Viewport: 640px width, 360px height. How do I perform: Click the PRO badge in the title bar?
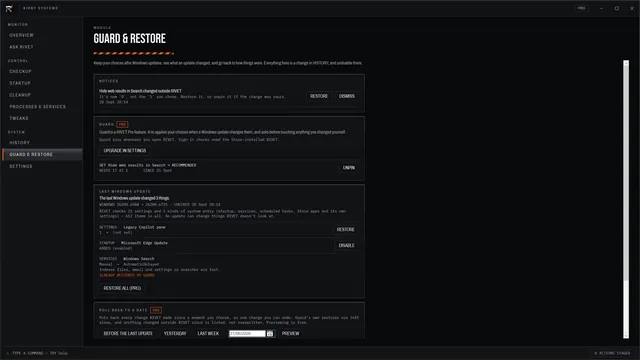(581, 8)
